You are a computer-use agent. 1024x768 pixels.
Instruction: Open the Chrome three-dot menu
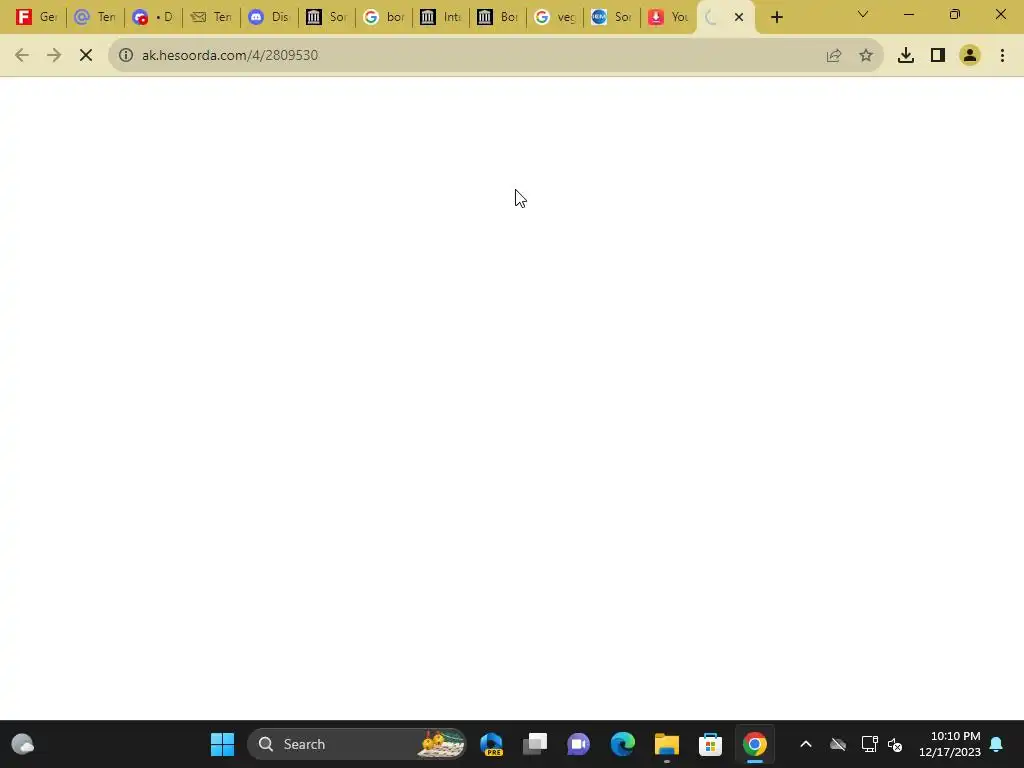[1002, 56]
